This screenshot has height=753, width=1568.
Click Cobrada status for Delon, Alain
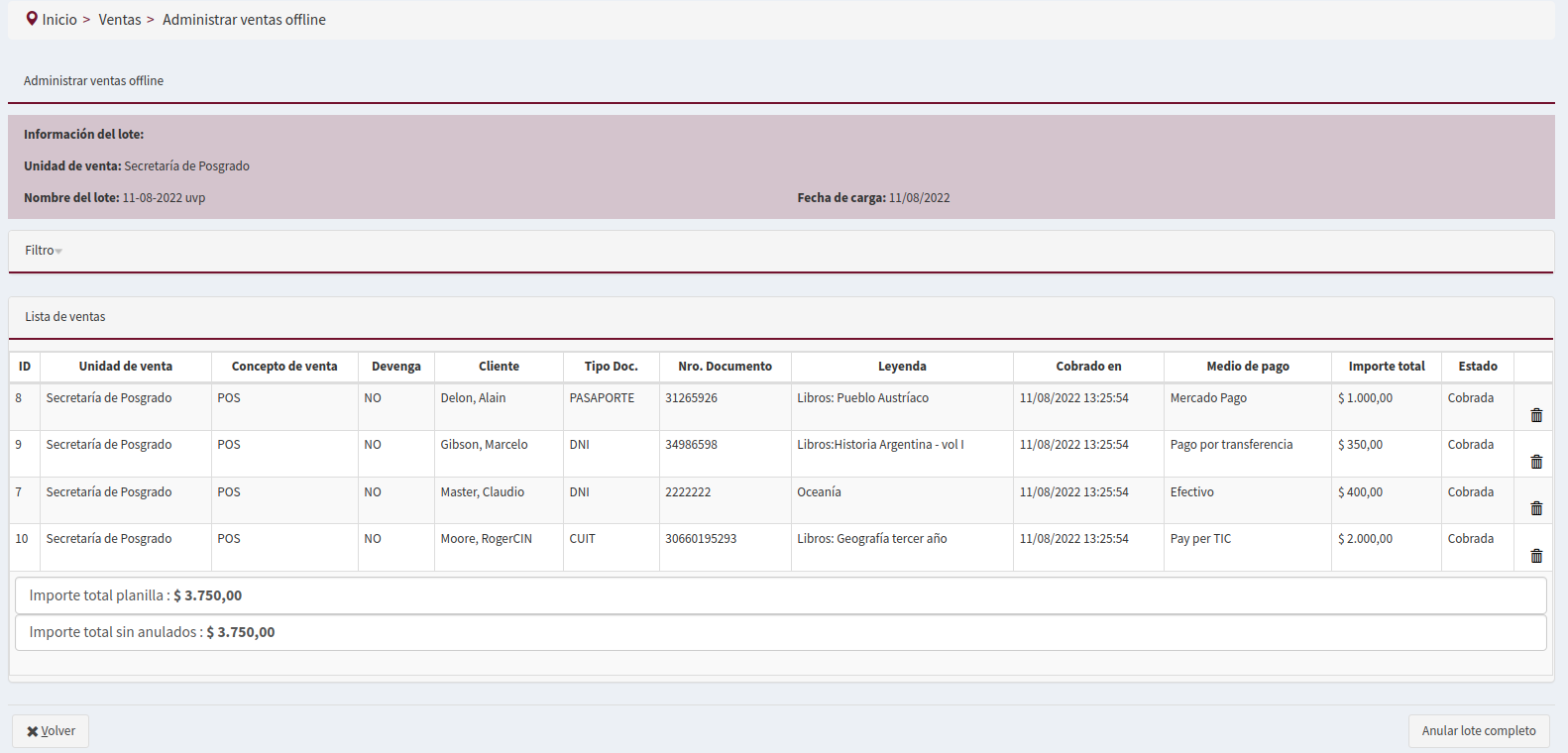1470,398
